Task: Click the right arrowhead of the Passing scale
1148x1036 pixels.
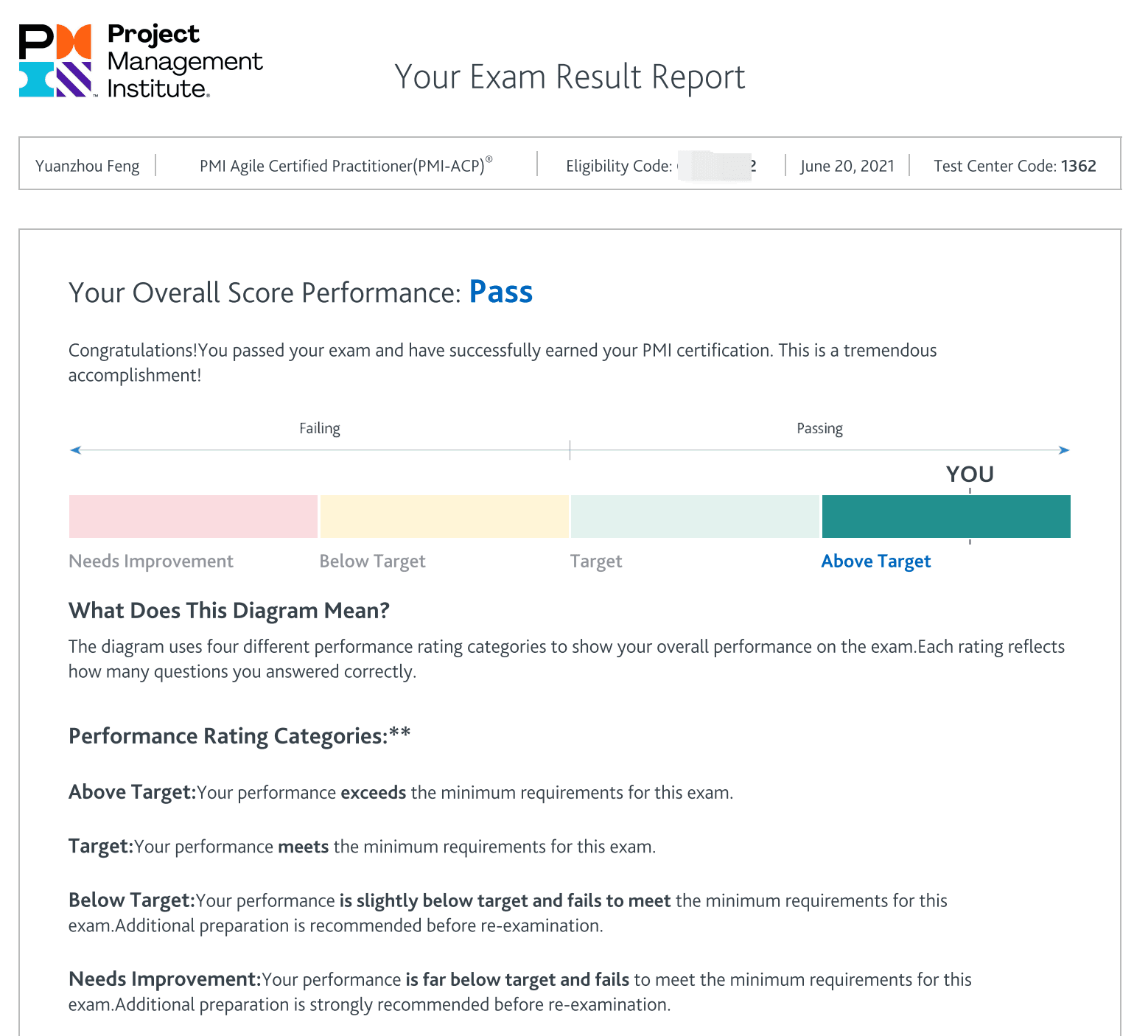Action: (1064, 450)
